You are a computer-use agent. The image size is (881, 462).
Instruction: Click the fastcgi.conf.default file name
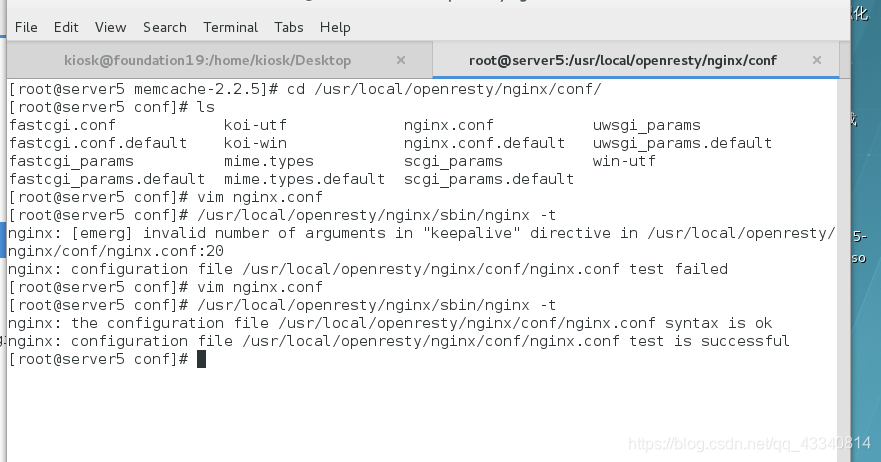(98, 143)
